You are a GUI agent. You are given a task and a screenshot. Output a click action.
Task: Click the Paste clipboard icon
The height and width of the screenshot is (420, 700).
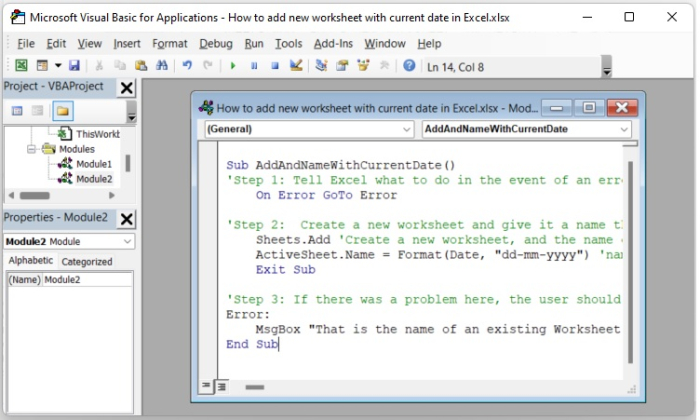tap(141, 66)
